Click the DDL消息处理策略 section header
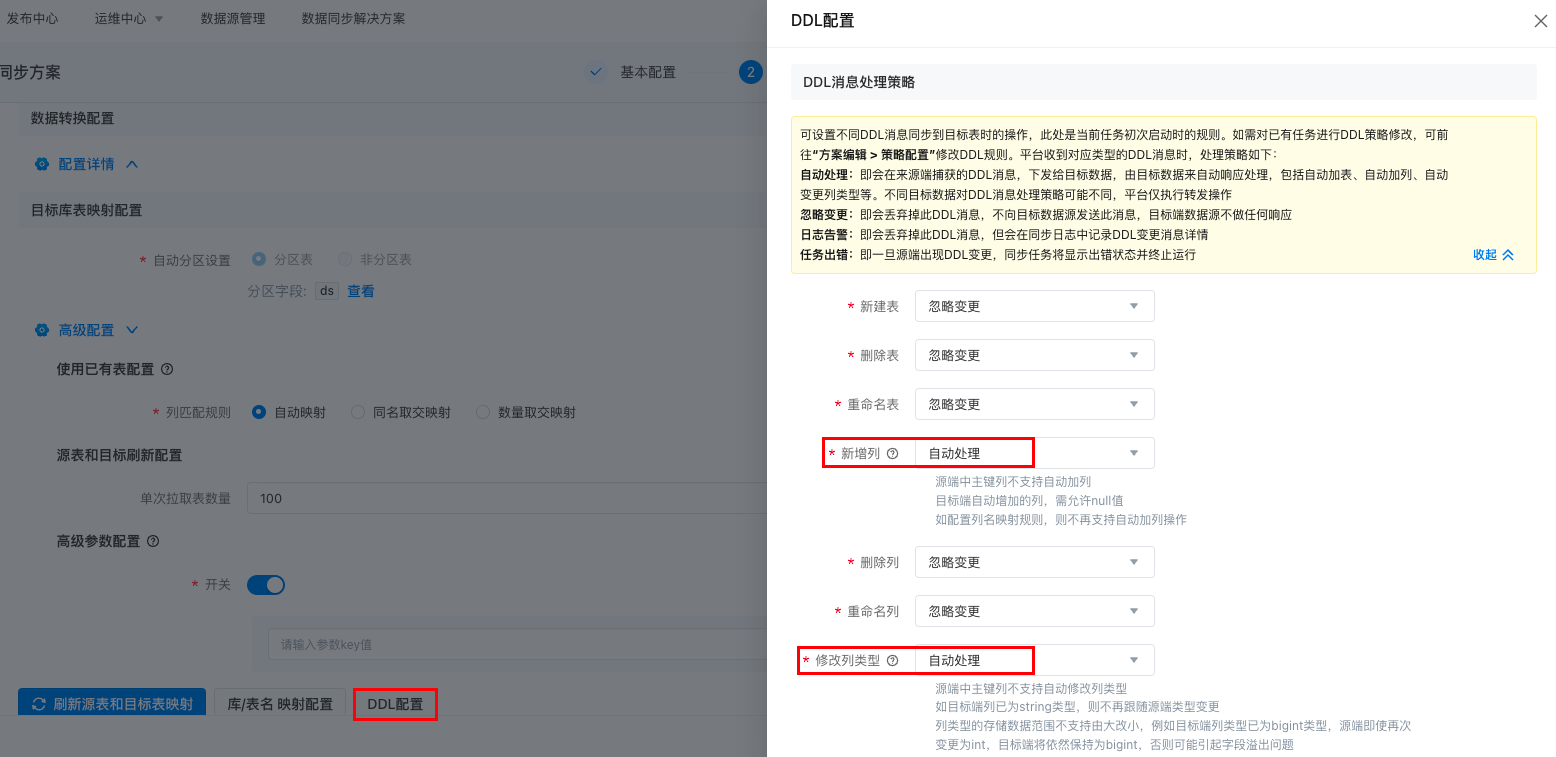Viewport: 1556px width, 757px height. (1164, 82)
